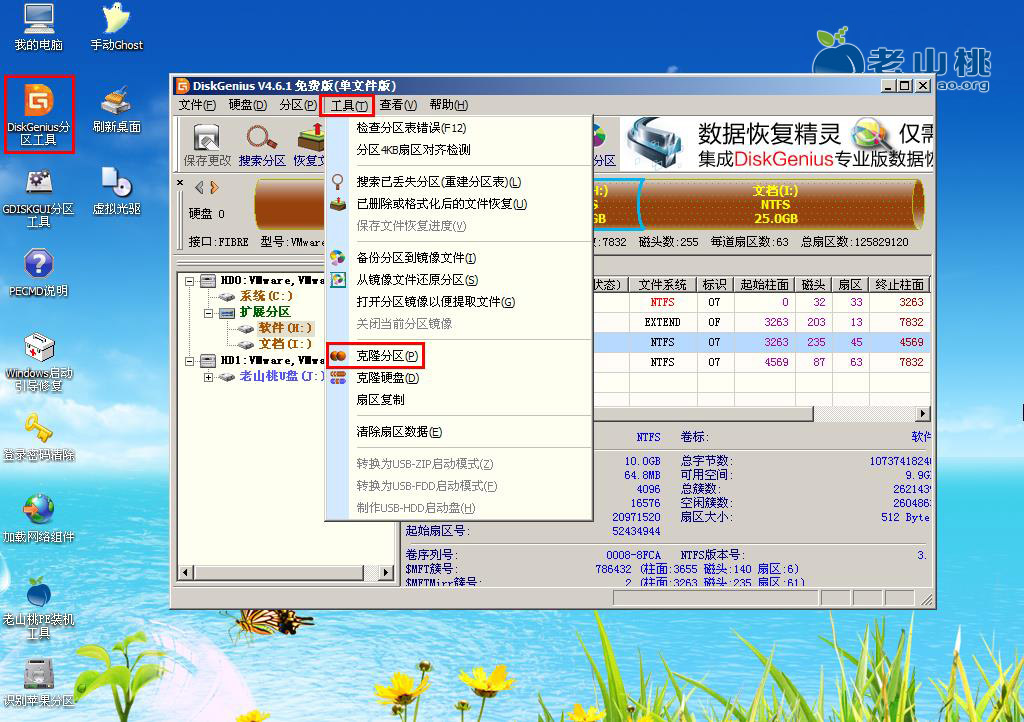Open the GDISKGUI分区工具 shortcut
Viewport: 1024px width, 722px height.
[38, 190]
